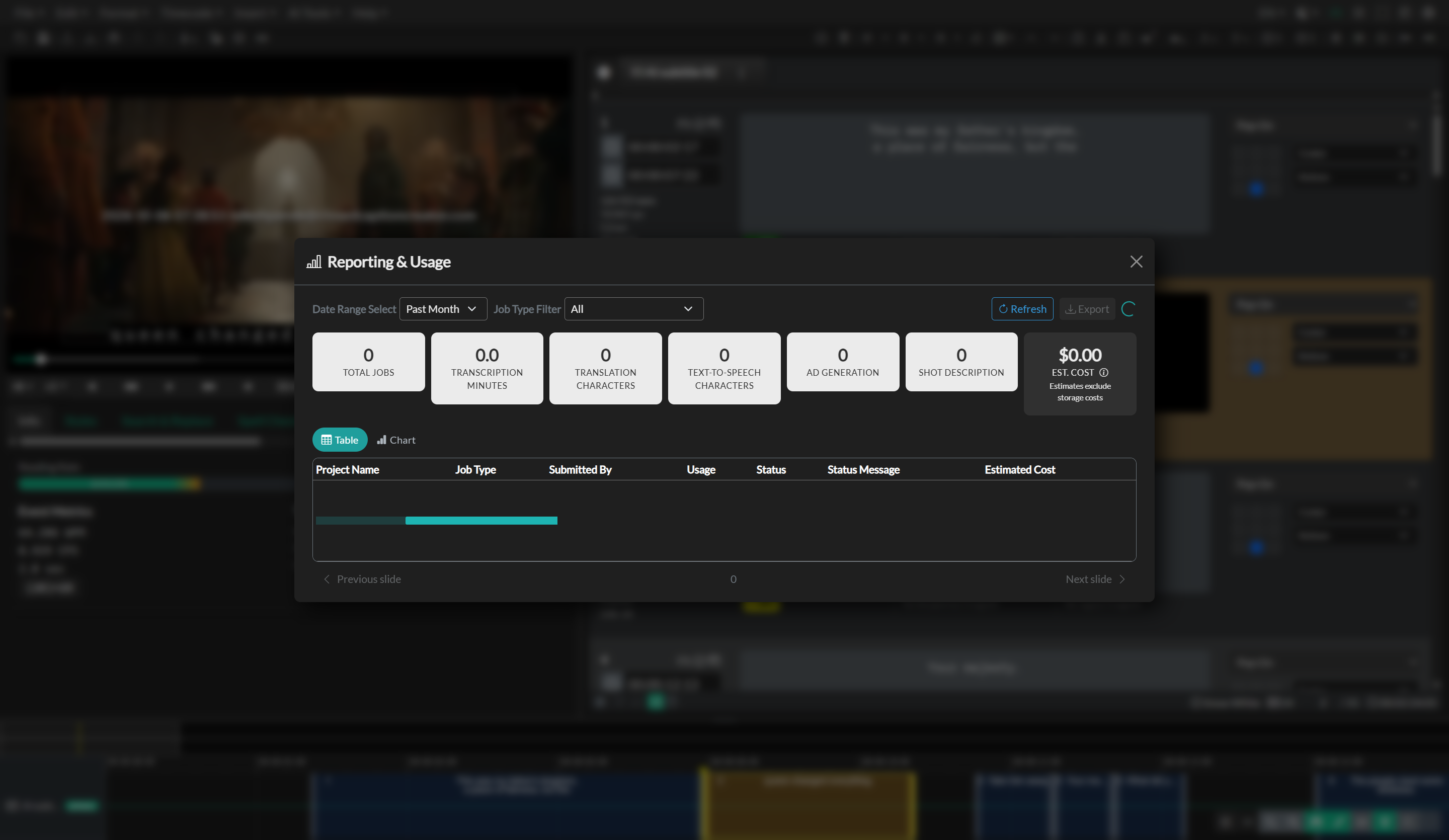Click the Est. Cost info icon
The image size is (1449, 840).
[1103, 372]
